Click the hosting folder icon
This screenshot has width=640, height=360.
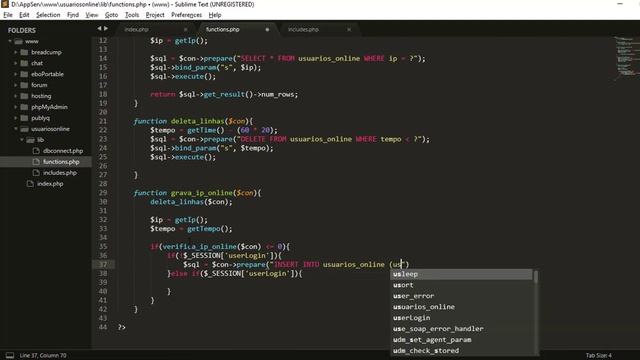pos(24,96)
